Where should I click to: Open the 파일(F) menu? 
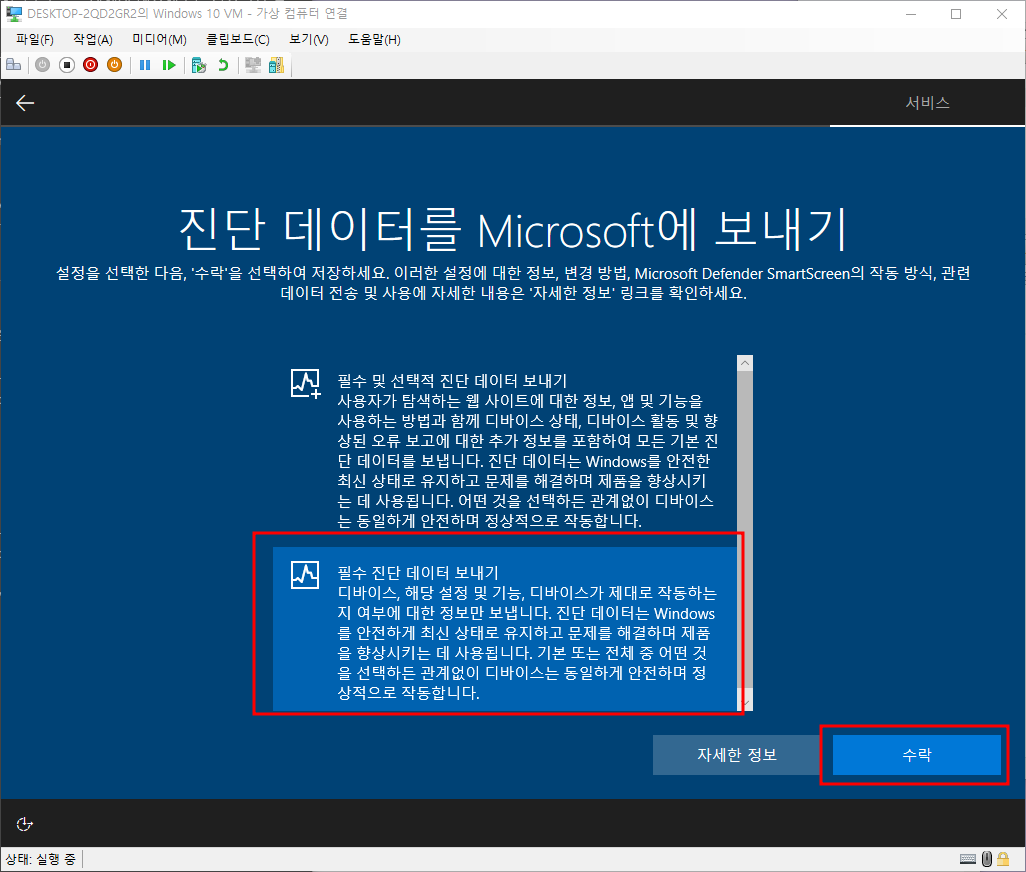(35, 39)
